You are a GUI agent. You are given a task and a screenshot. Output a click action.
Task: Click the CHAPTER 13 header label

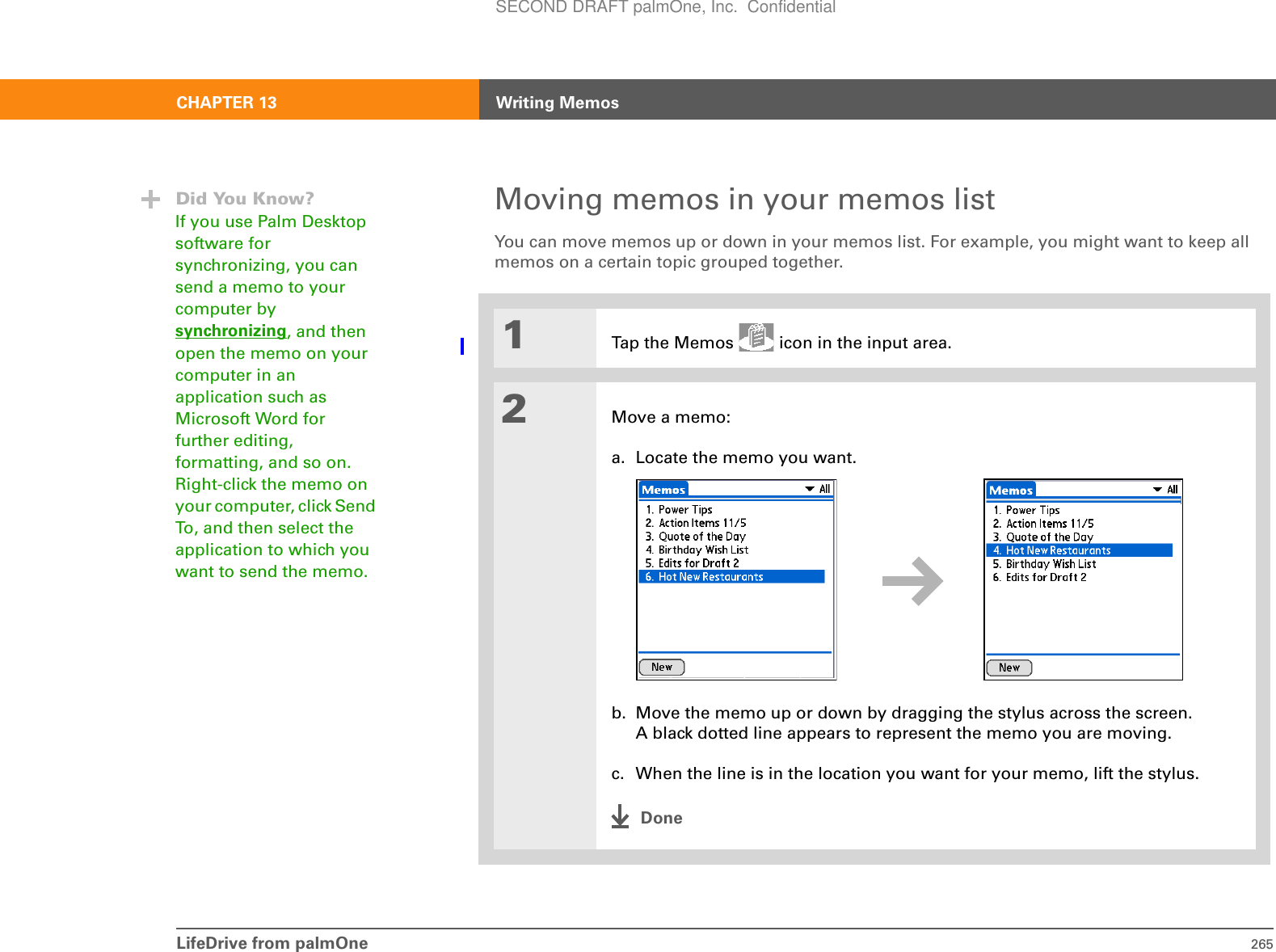coord(226,103)
